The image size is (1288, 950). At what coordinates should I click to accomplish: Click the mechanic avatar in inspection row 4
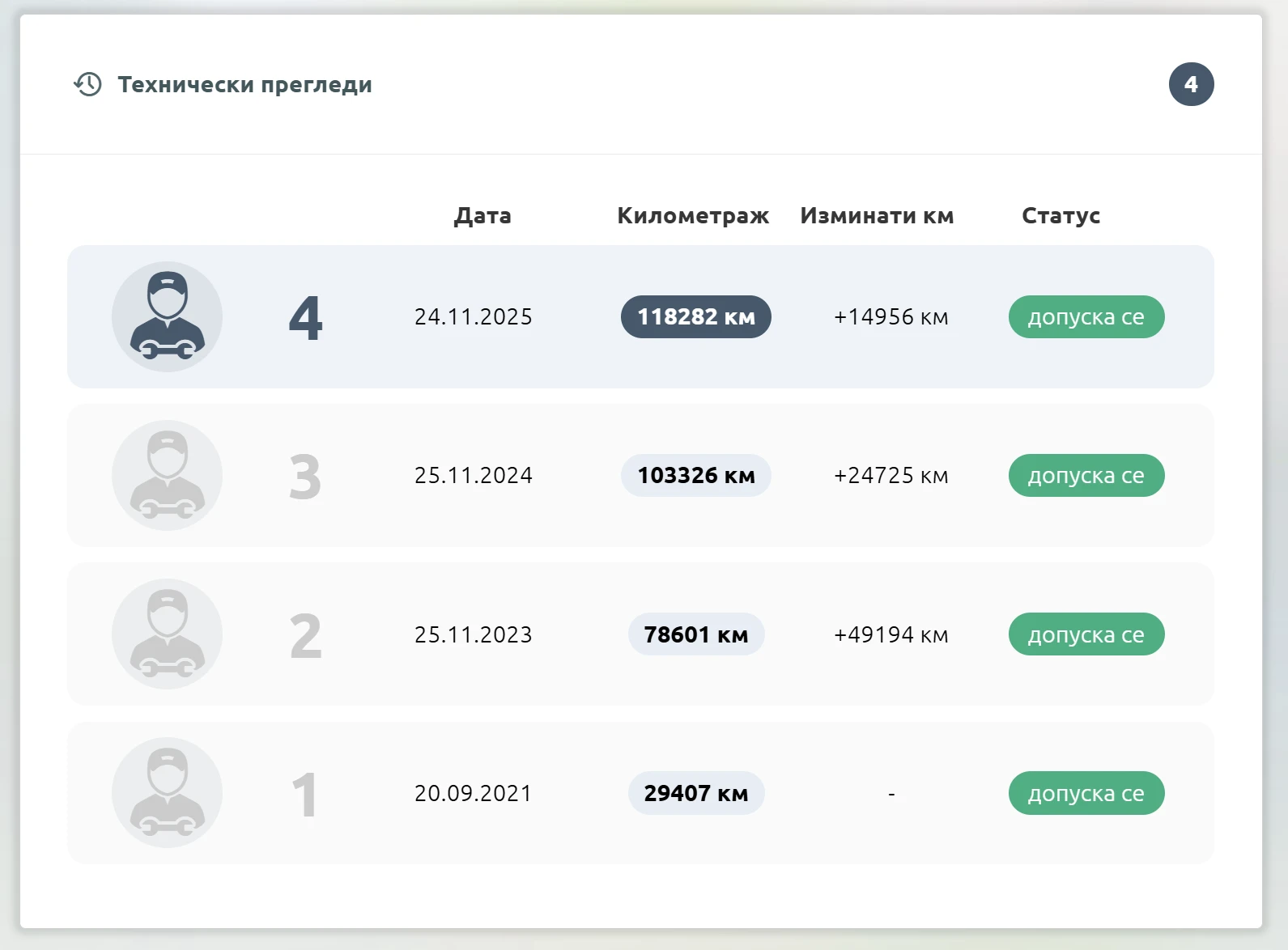click(x=167, y=316)
